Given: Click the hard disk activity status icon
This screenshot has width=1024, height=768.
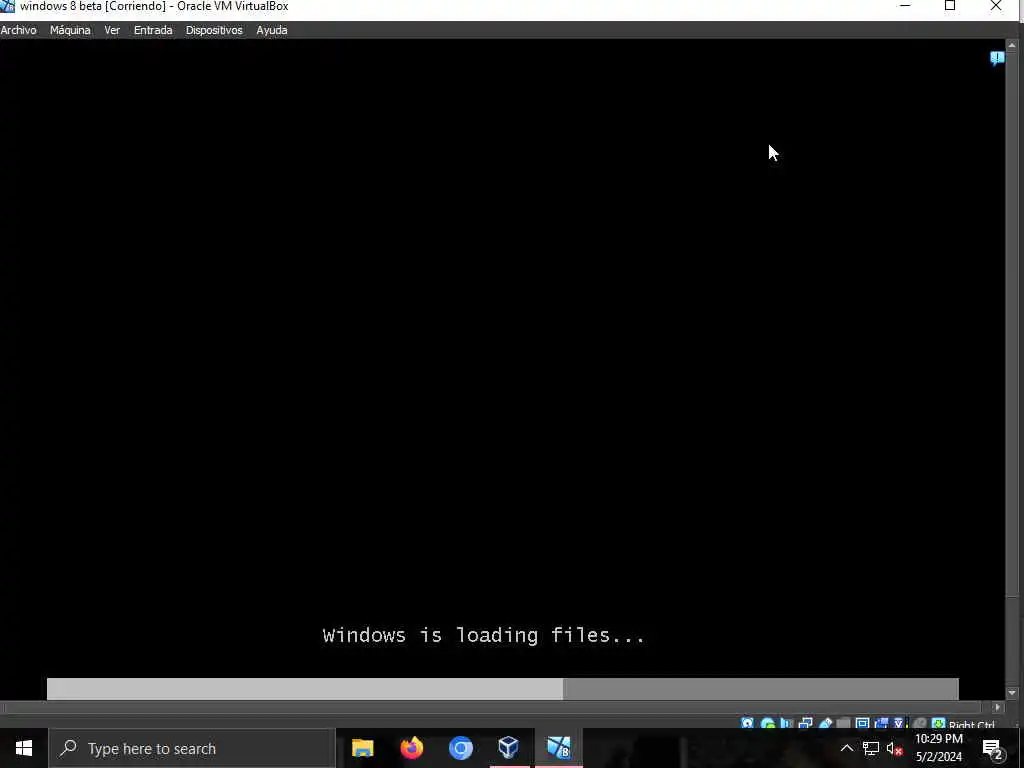Looking at the screenshot, I should click(x=747, y=724).
